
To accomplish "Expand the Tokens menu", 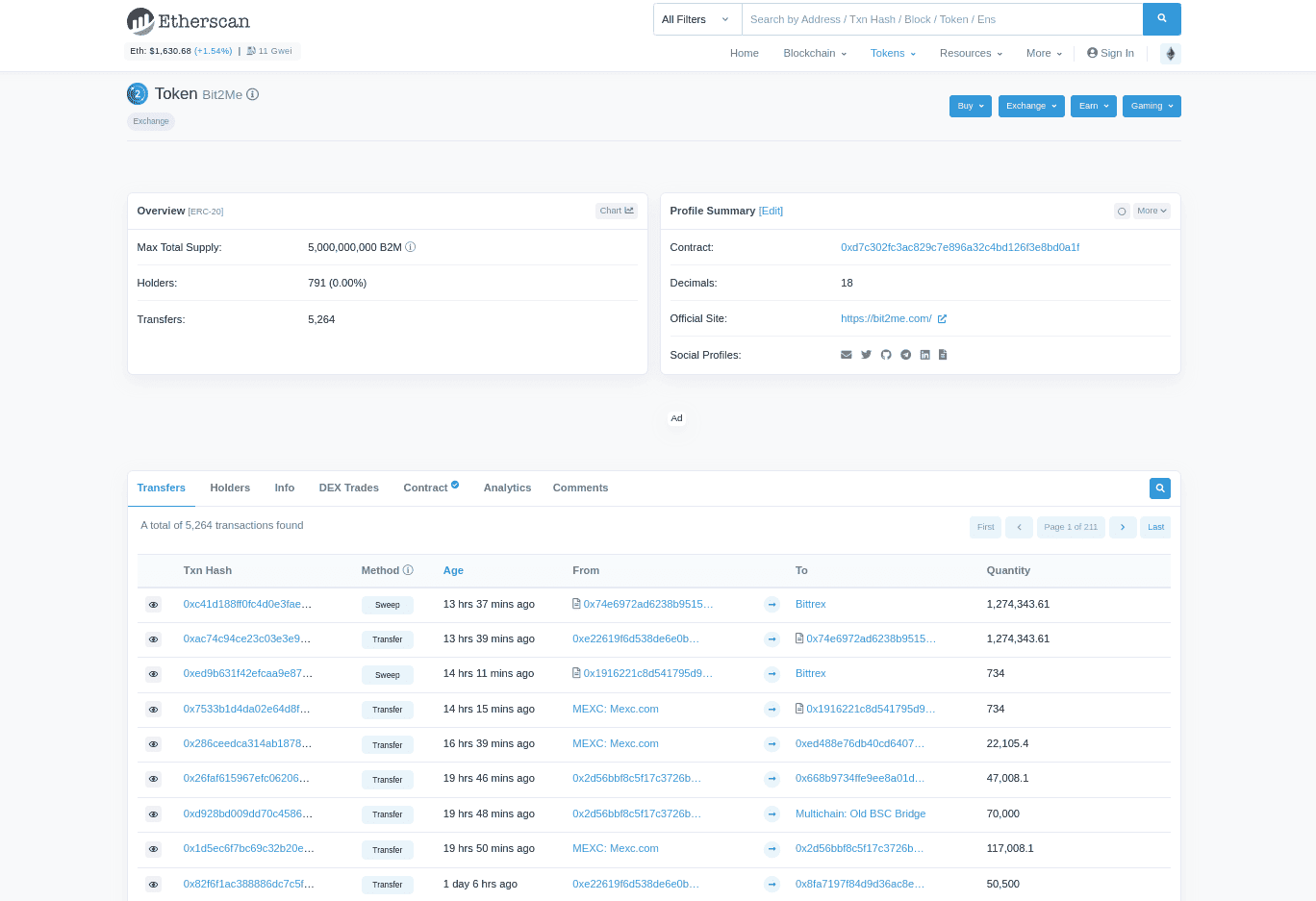I will tap(893, 54).
